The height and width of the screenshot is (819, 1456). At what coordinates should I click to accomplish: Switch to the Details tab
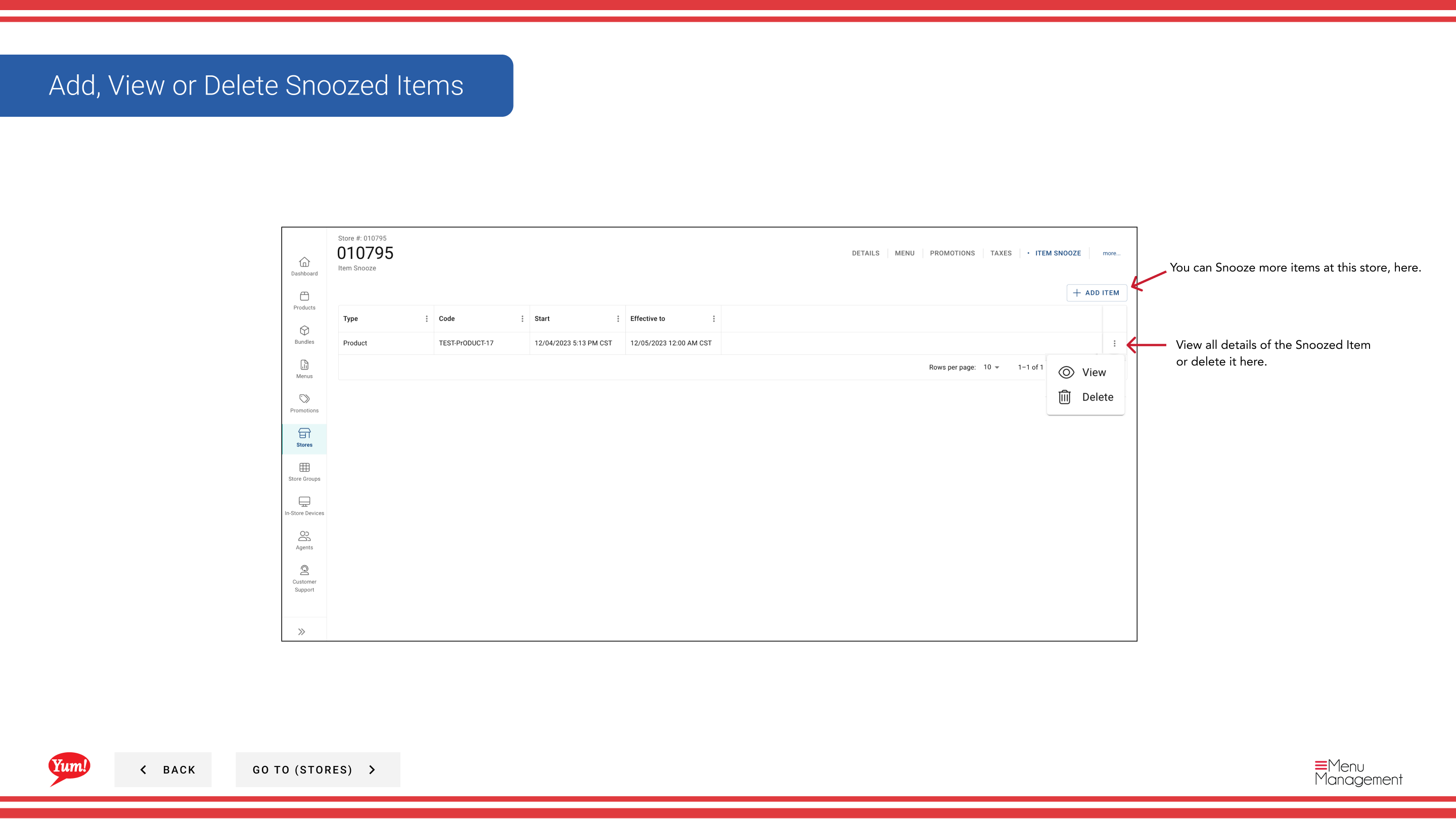tap(866, 253)
